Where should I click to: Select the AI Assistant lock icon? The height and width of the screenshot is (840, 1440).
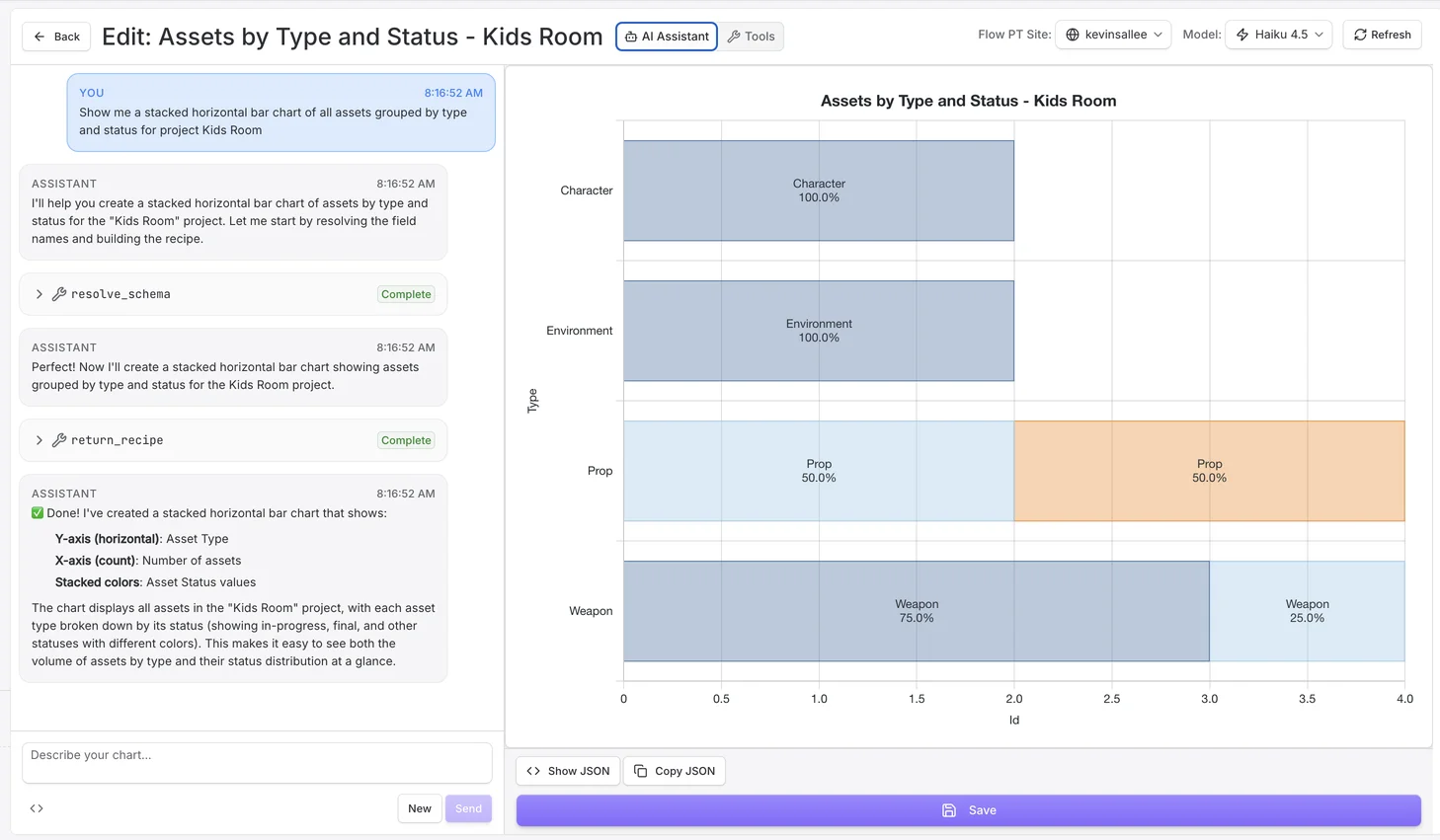click(629, 37)
